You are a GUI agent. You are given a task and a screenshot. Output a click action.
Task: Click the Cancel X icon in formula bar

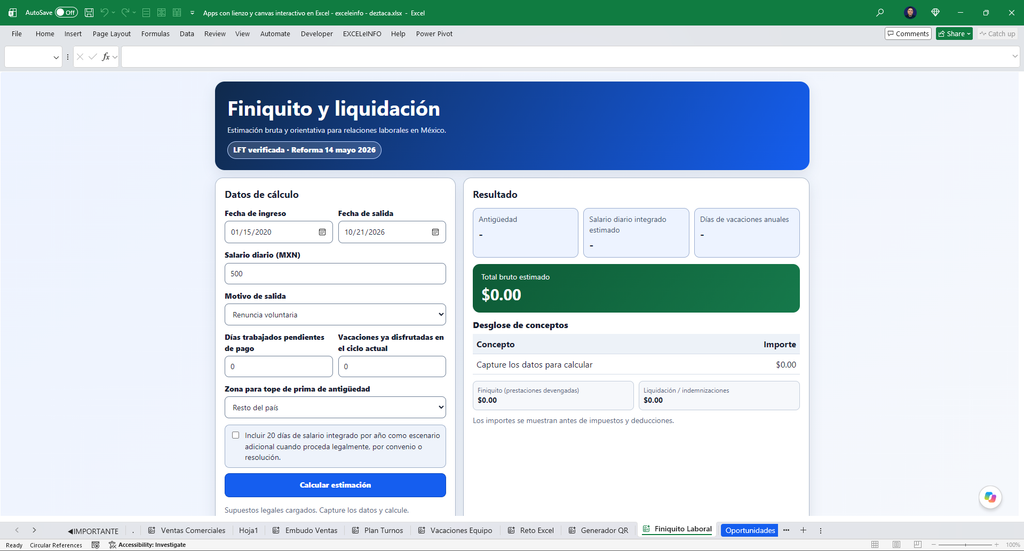pyautogui.click(x=80, y=57)
